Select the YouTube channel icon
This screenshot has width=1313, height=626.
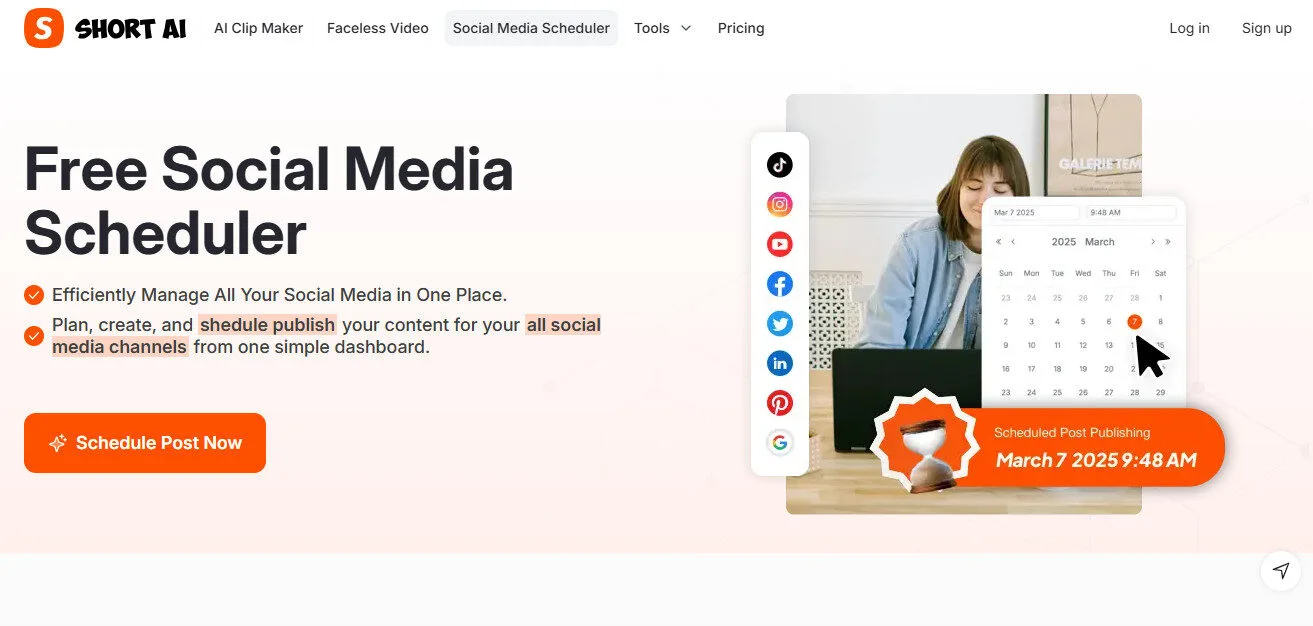click(780, 243)
